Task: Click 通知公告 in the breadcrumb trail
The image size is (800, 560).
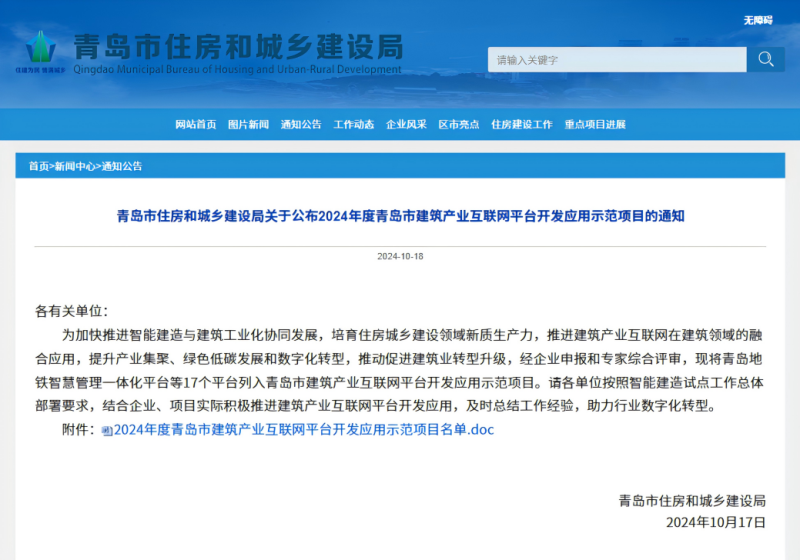Action: tap(122, 166)
